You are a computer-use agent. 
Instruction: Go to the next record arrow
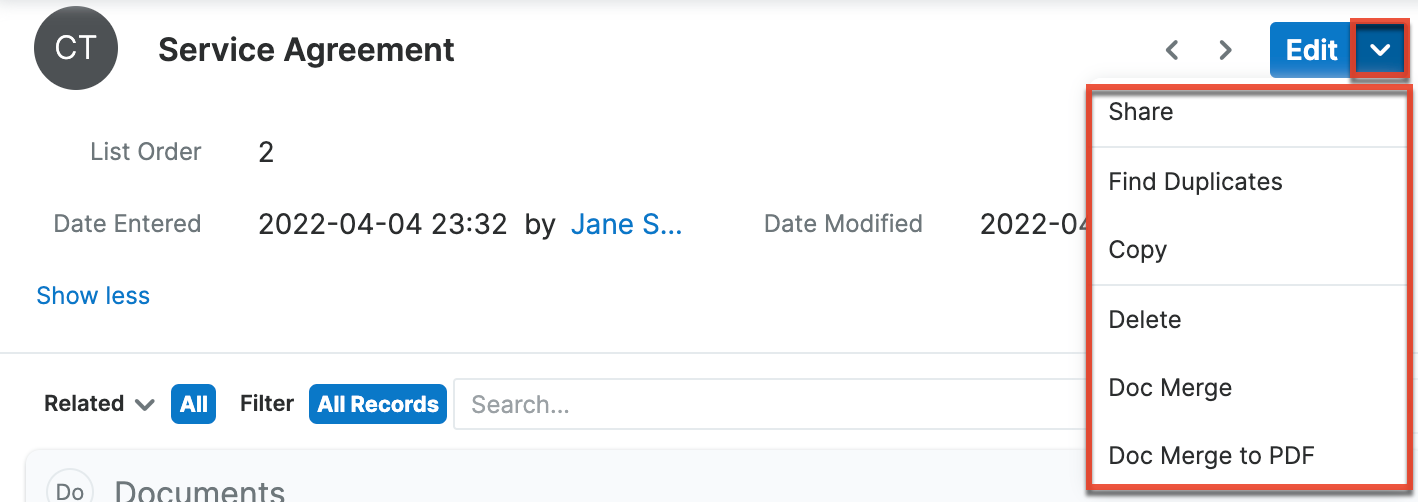click(1225, 50)
